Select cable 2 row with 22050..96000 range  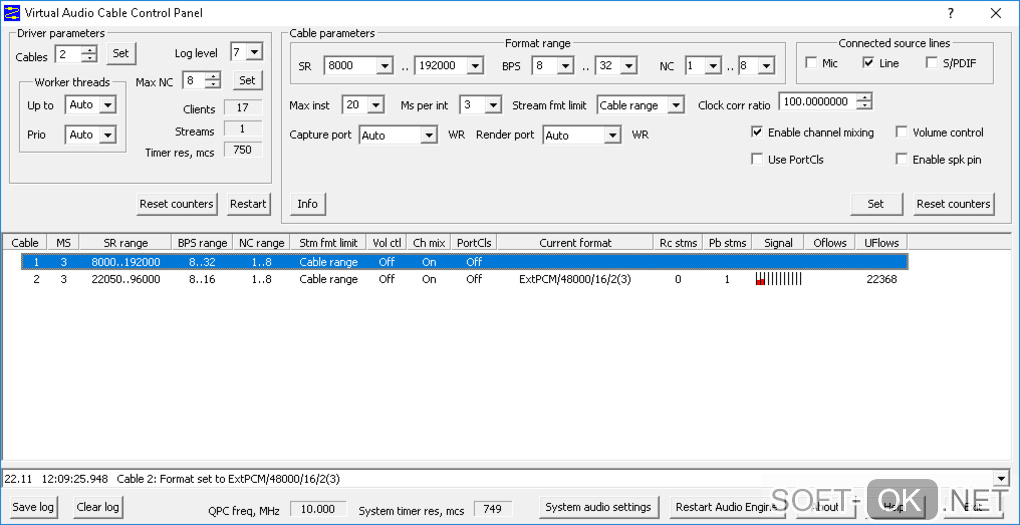point(465,279)
